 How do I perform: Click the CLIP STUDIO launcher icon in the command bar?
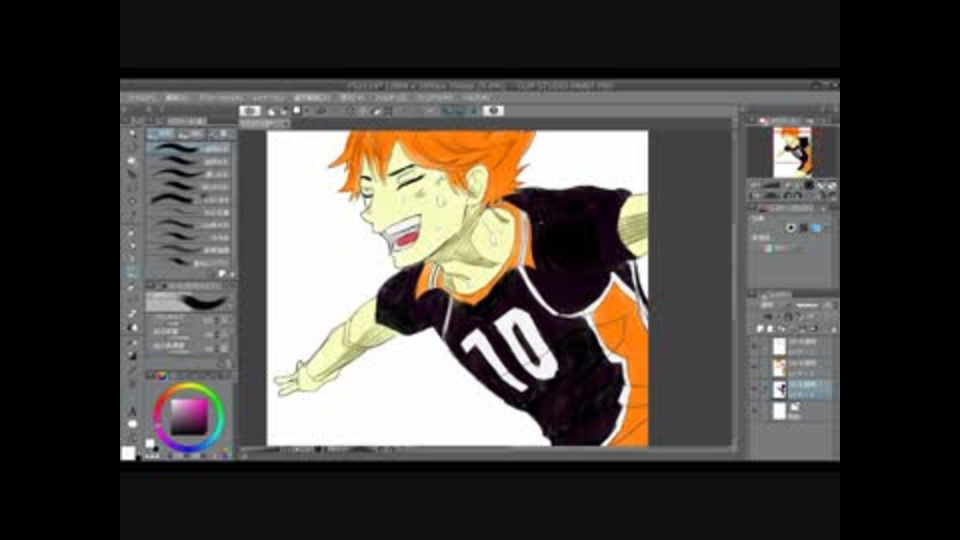coord(250,111)
